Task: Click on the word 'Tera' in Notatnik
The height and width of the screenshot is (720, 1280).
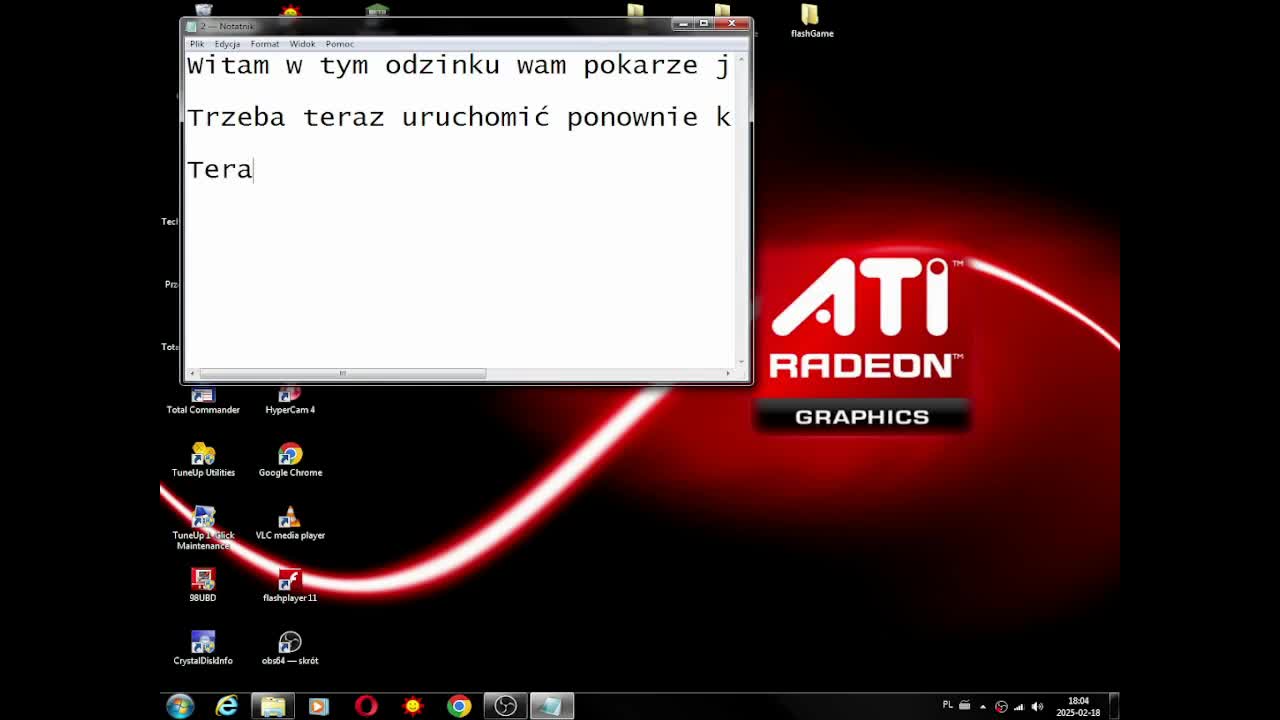Action: click(x=220, y=169)
